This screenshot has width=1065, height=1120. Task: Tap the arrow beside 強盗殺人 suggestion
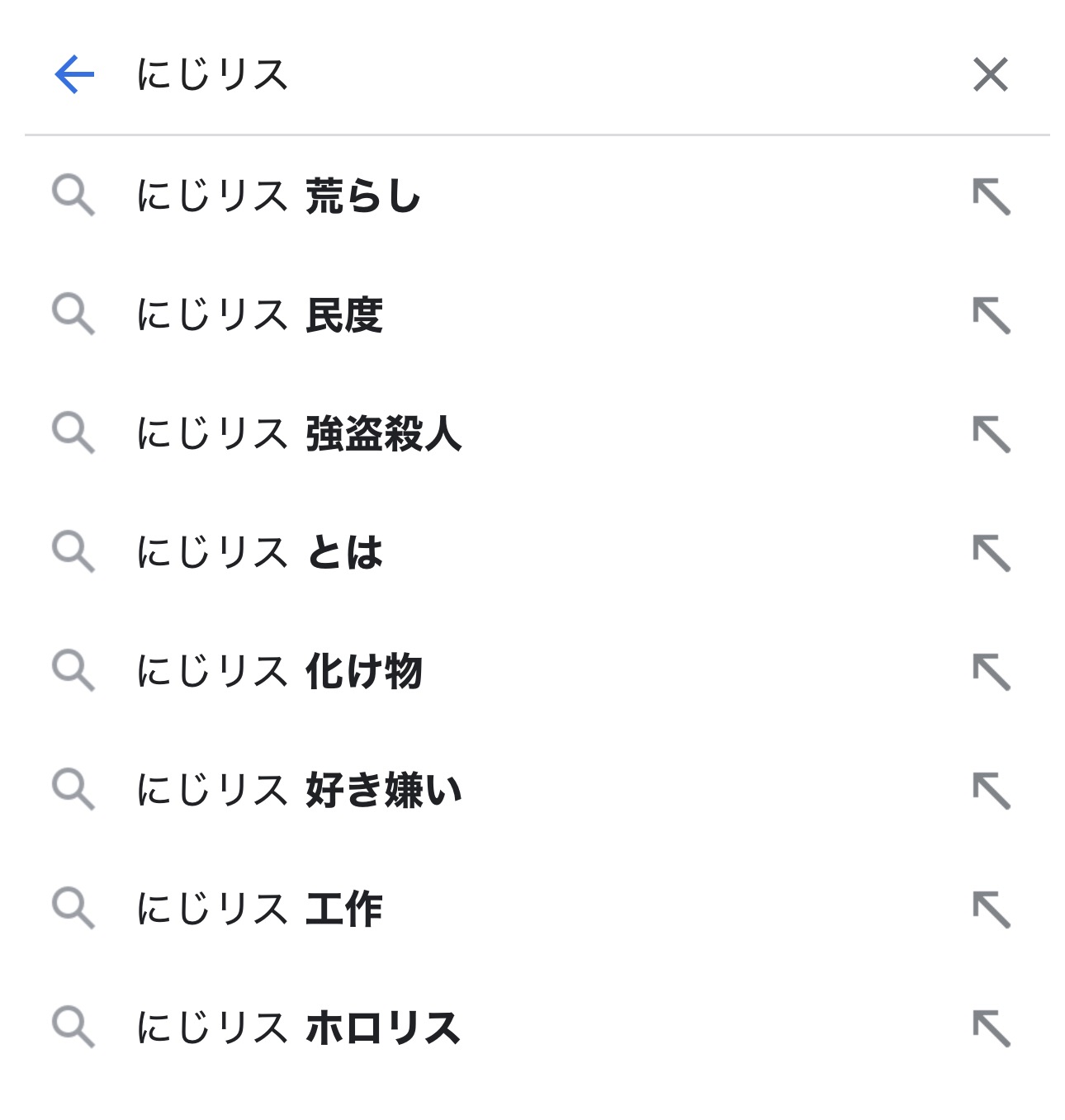pyautogui.click(x=991, y=434)
